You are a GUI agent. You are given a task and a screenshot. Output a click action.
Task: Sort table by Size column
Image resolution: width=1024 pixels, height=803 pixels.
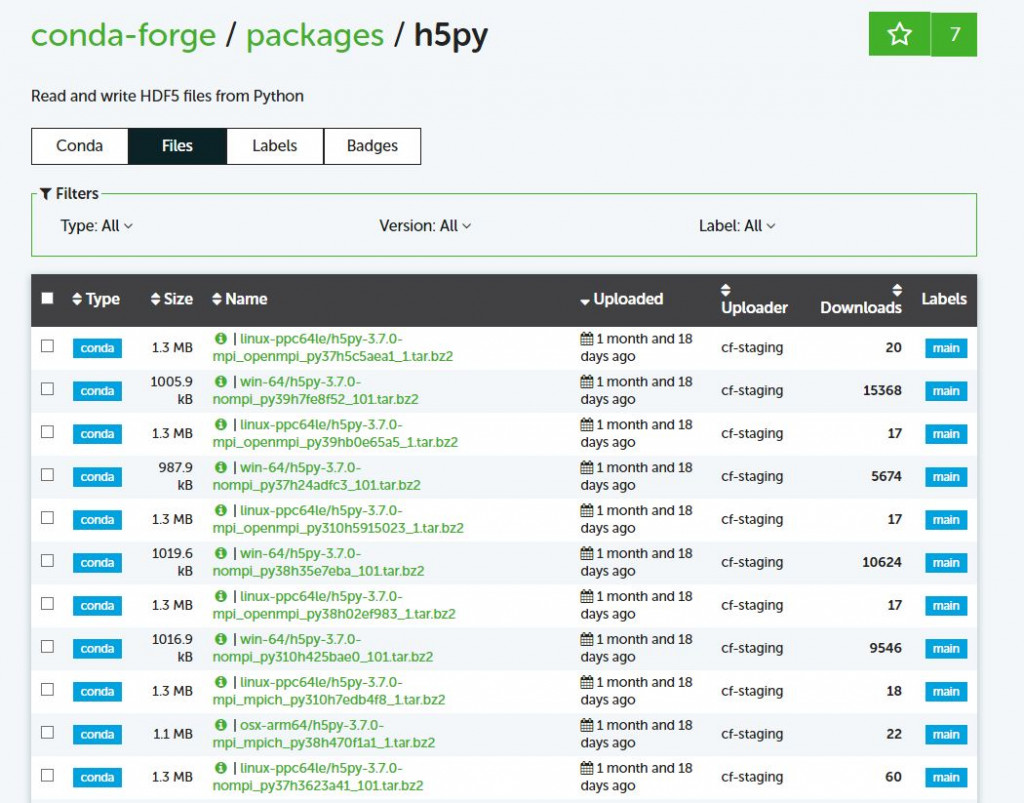click(x=171, y=299)
